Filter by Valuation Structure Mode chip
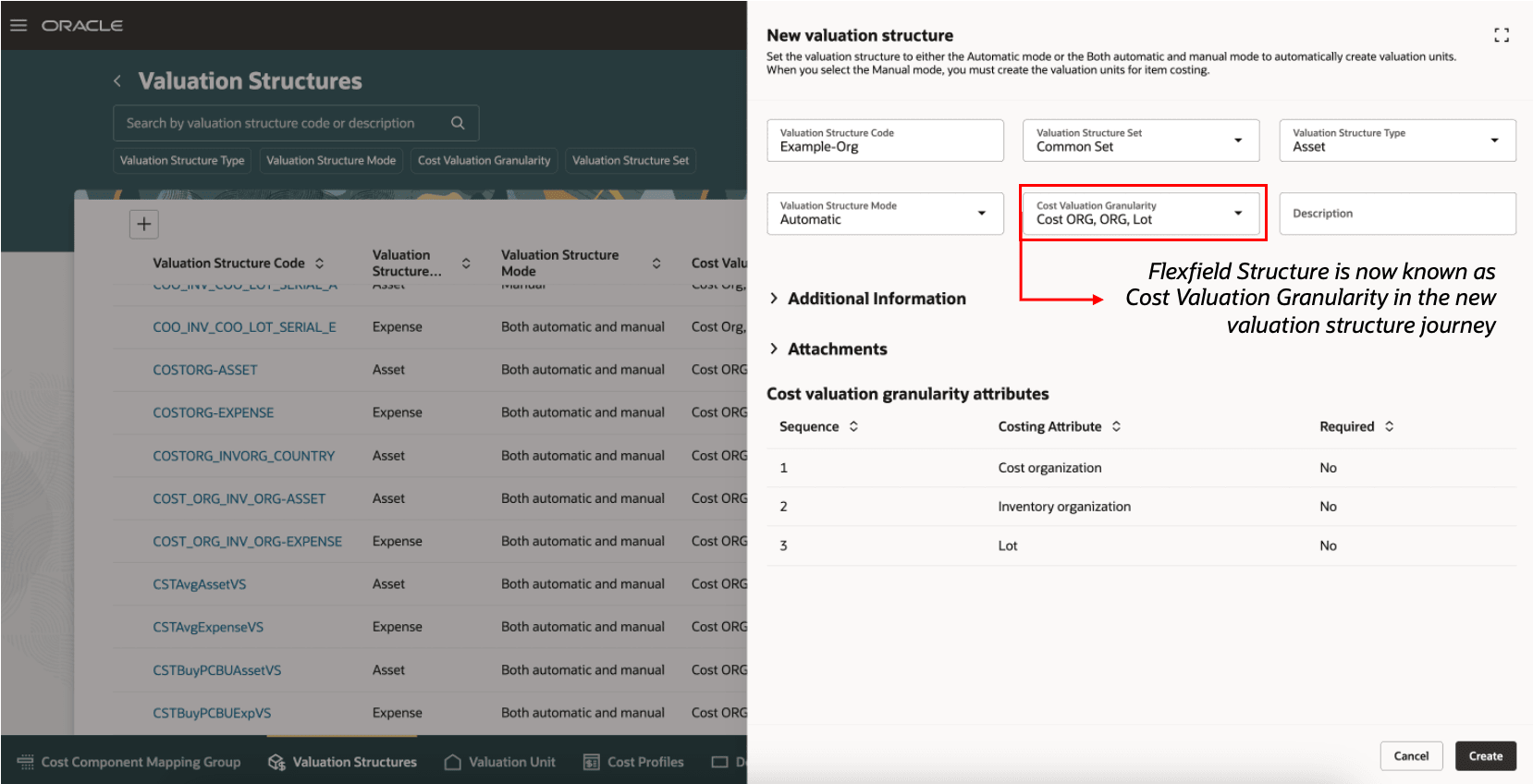This screenshot has height=784, width=1533. tap(331, 160)
